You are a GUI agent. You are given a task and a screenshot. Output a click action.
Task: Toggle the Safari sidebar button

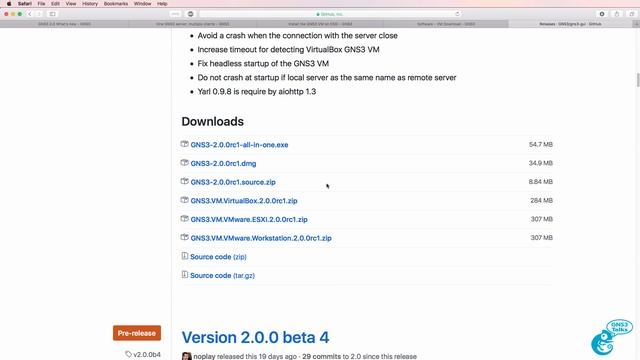pyautogui.click(x=53, y=14)
